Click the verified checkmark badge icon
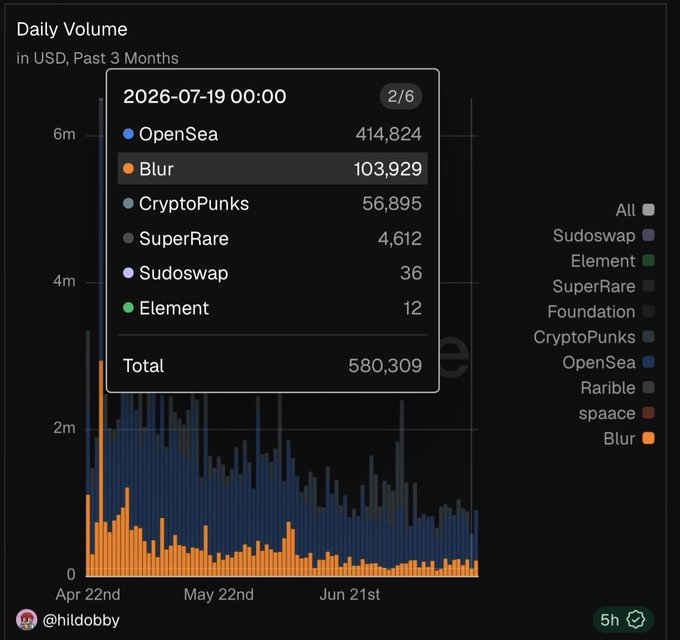The width and height of the screenshot is (680, 640). click(636, 620)
